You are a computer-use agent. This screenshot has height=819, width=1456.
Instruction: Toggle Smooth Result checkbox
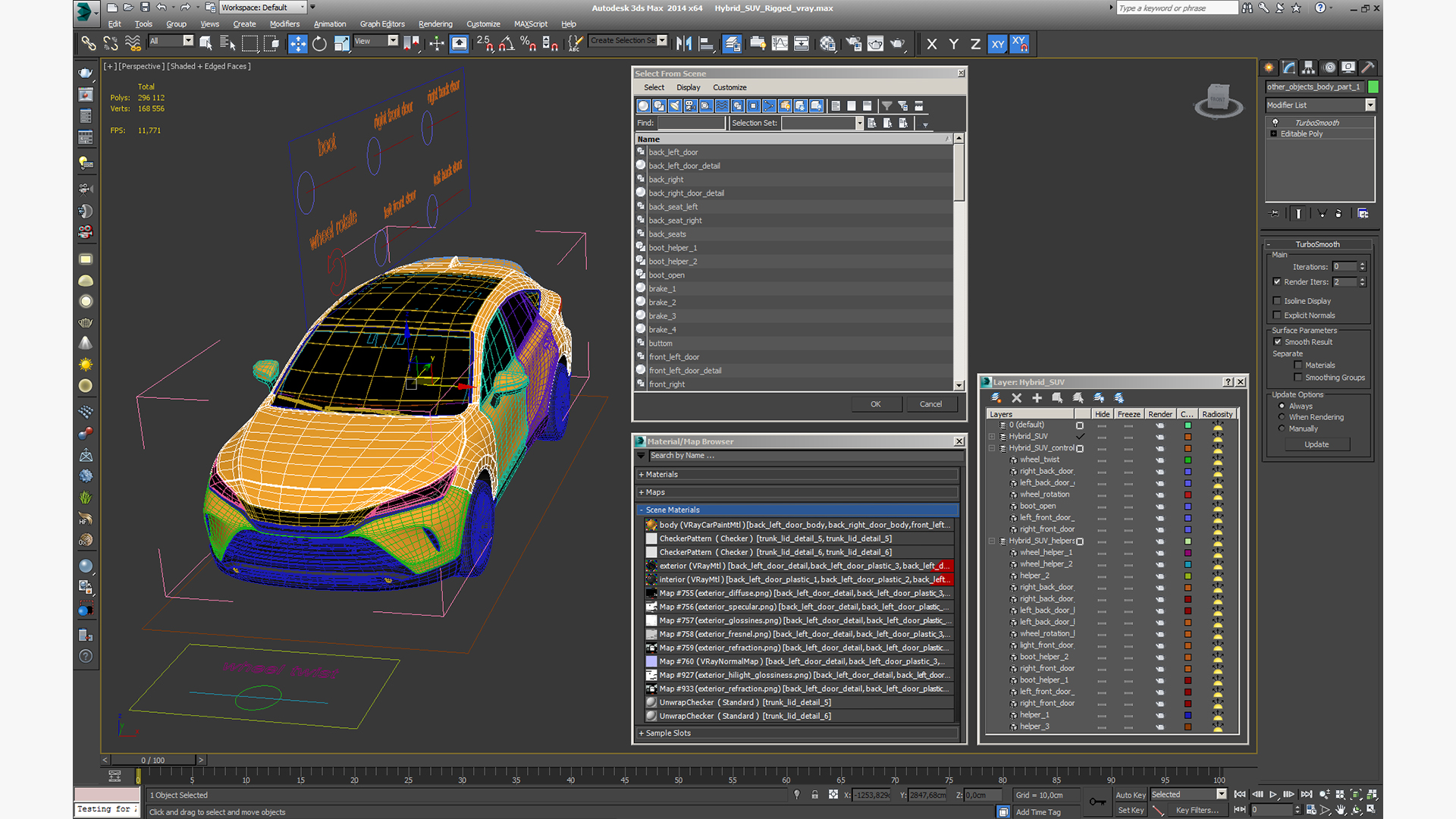click(1278, 342)
